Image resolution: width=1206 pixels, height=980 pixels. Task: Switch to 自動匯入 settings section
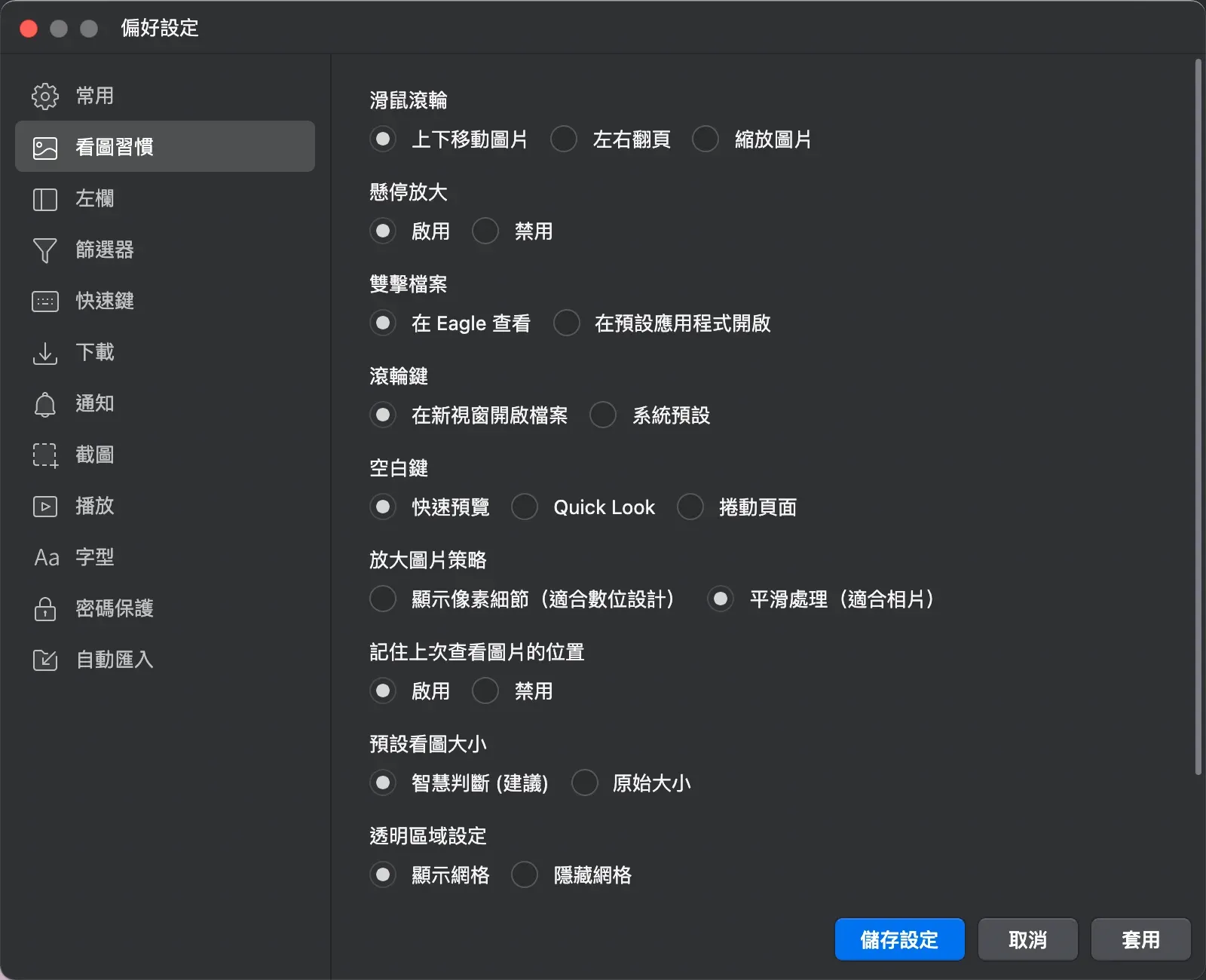coord(165,660)
